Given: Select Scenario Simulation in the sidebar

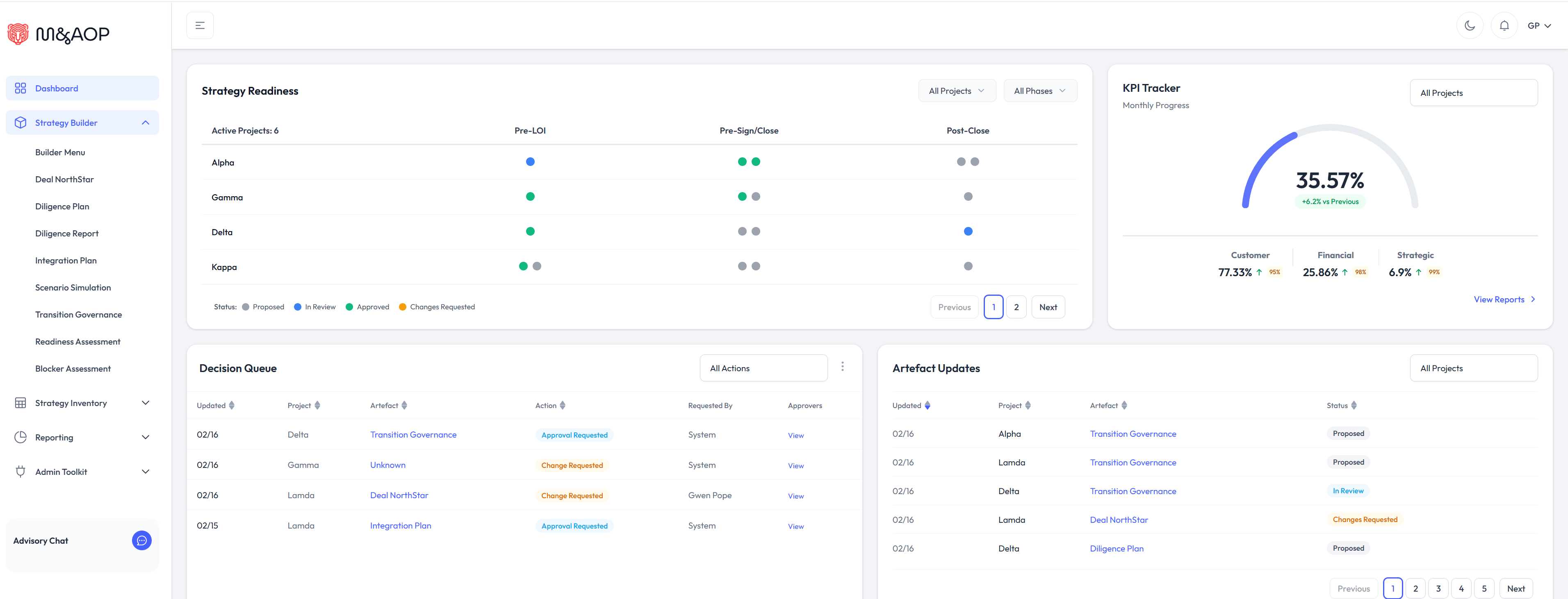Looking at the screenshot, I should click(x=73, y=287).
